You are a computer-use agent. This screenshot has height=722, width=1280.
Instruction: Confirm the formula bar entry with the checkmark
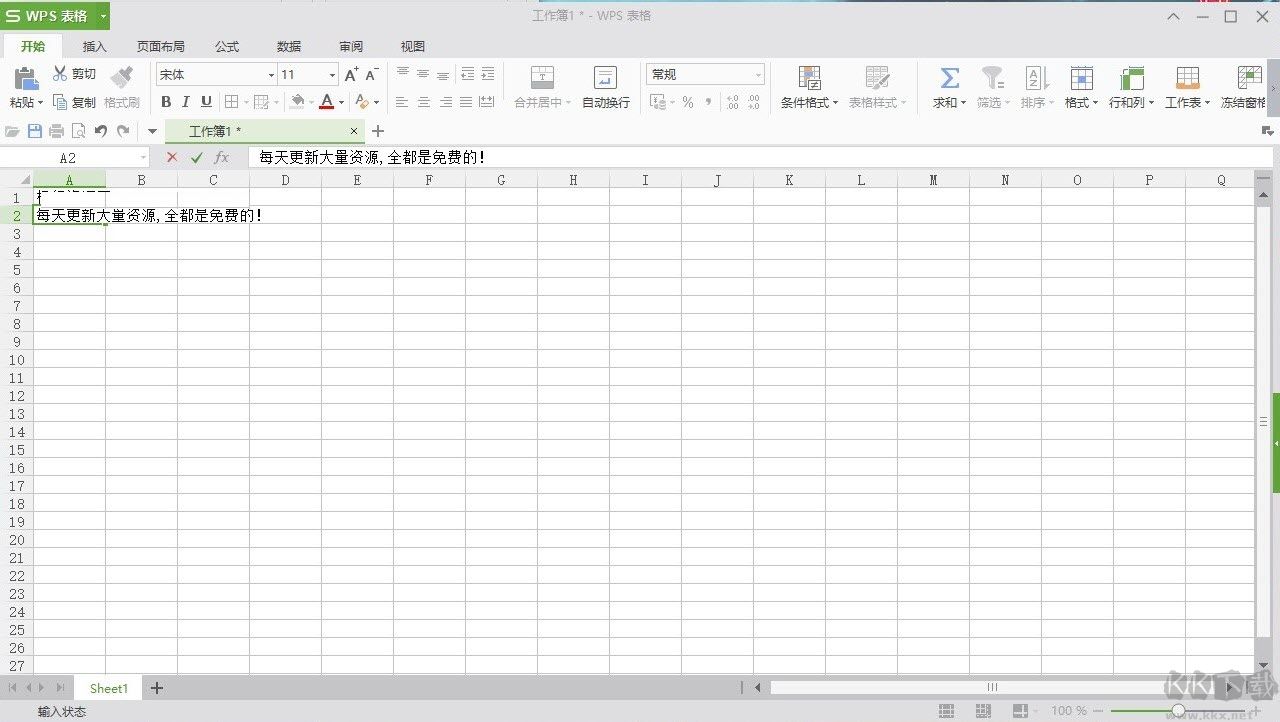coord(195,157)
